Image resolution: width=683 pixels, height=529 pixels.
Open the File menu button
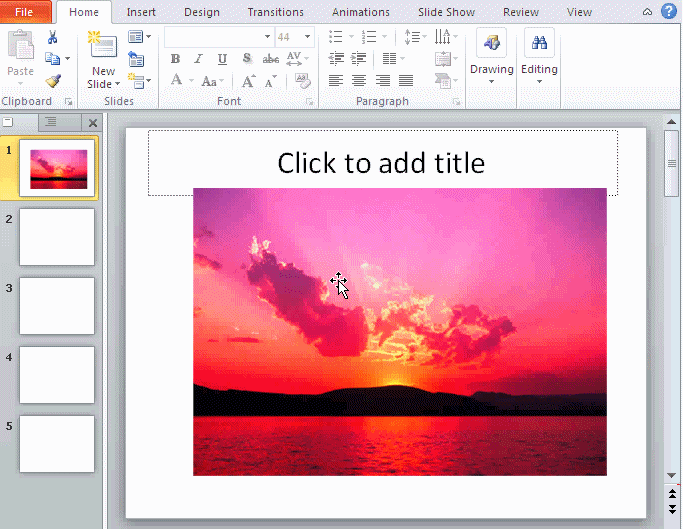click(24, 12)
